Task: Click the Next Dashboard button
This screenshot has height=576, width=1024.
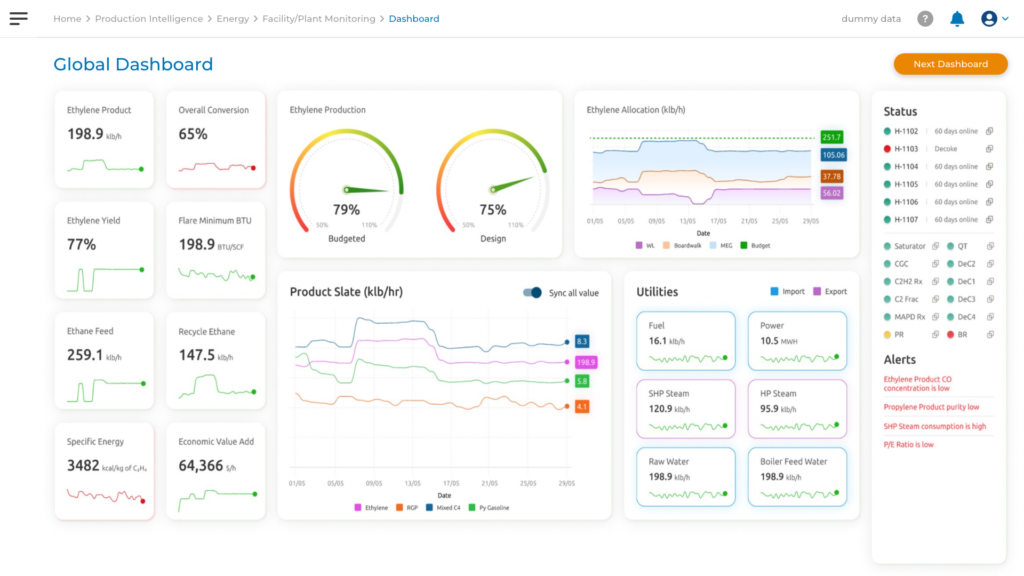Action: pyautogui.click(x=950, y=64)
